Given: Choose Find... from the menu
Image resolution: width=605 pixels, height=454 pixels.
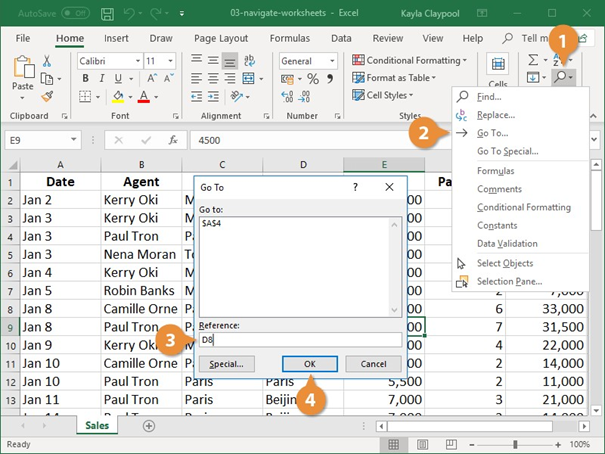Looking at the screenshot, I should pos(521,96).
